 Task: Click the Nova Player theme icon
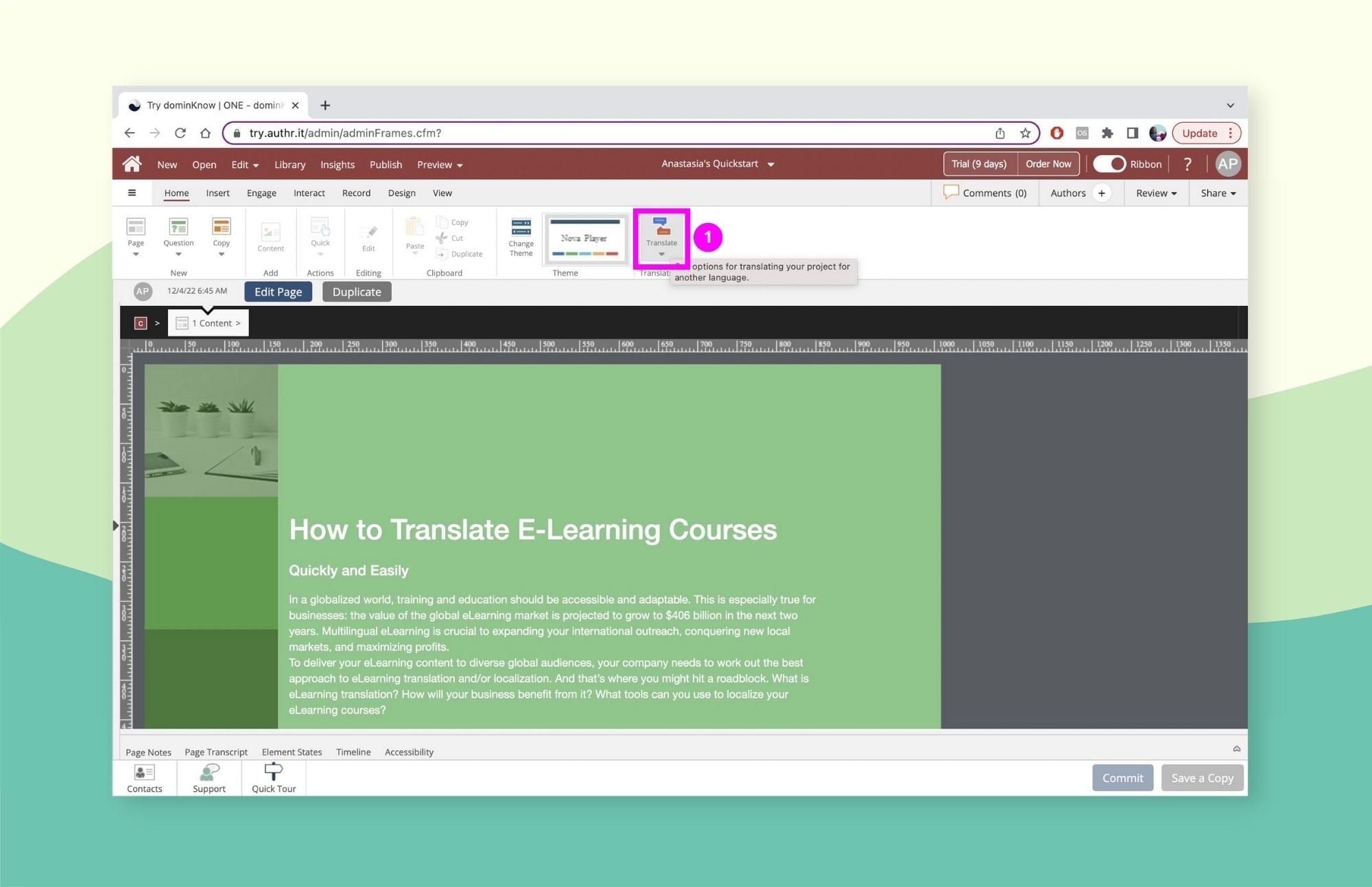click(583, 237)
